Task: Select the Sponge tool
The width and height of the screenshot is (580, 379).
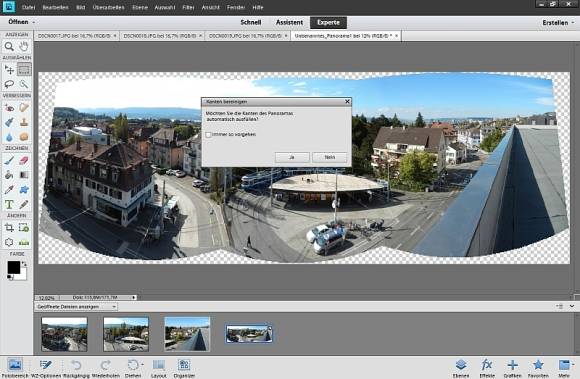Action: coord(24,137)
